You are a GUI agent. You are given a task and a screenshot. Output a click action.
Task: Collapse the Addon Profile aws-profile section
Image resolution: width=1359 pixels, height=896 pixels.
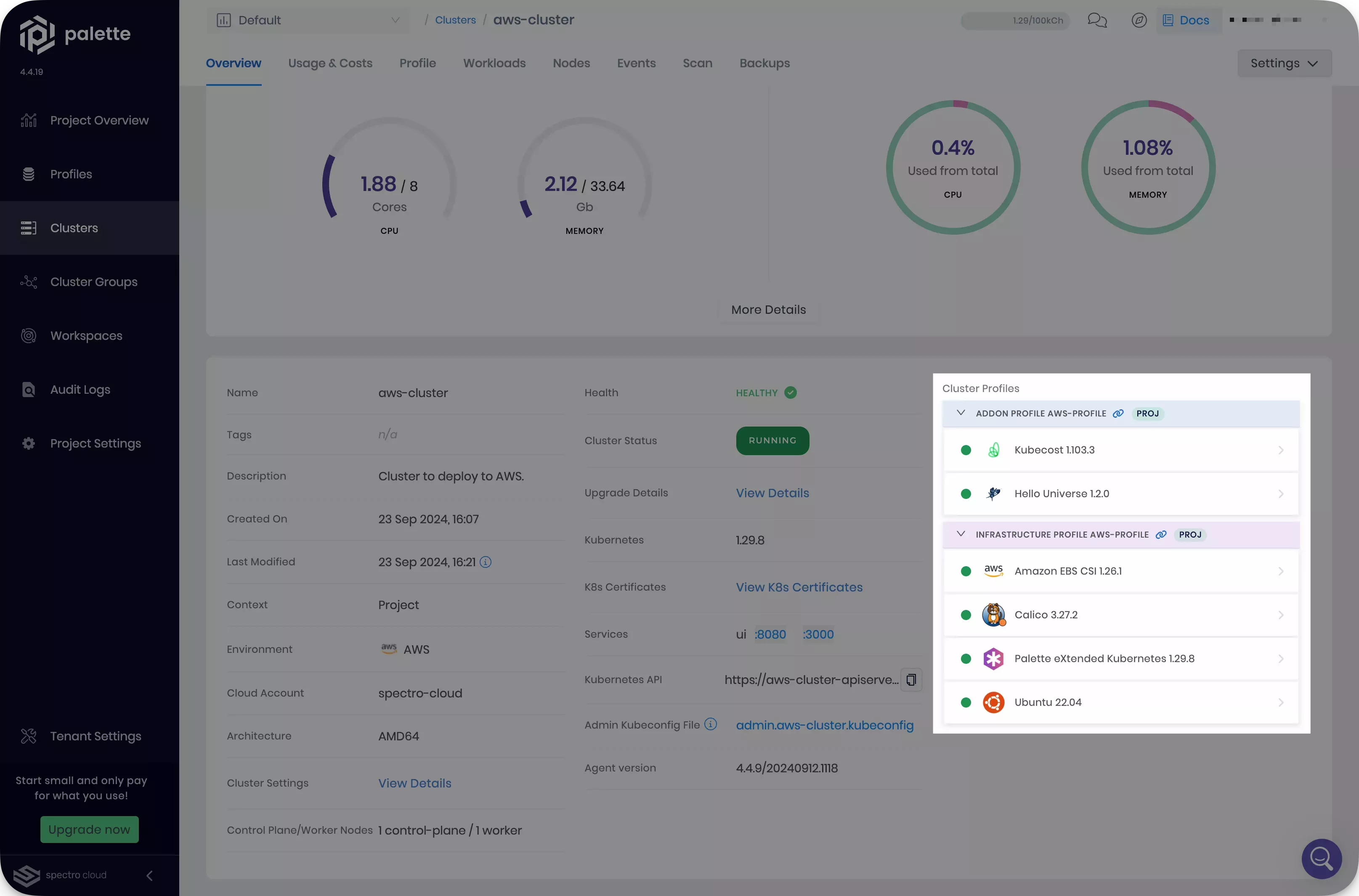961,413
